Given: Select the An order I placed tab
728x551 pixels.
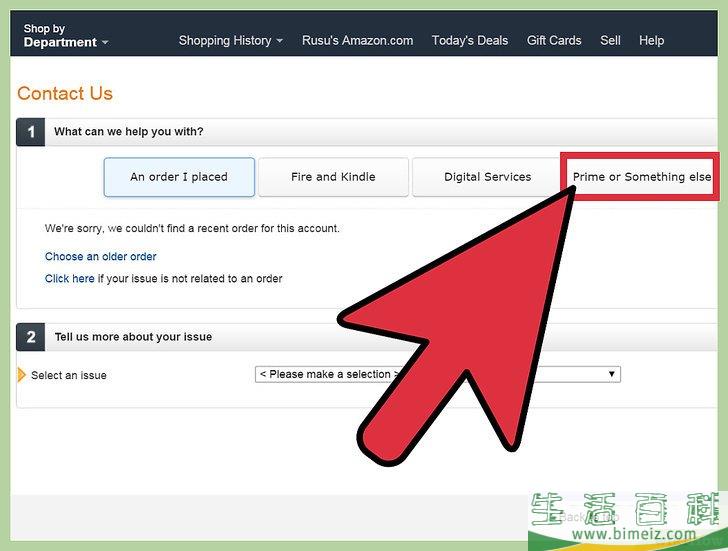Looking at the screenshot, I should tap(179, 177).
